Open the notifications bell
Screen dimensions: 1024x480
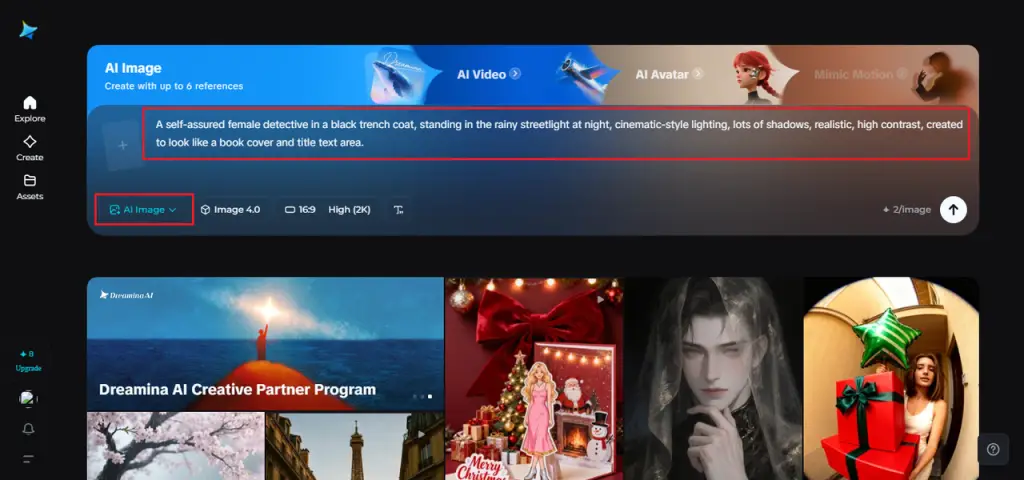pyautogui.click(x=28, y=429)
